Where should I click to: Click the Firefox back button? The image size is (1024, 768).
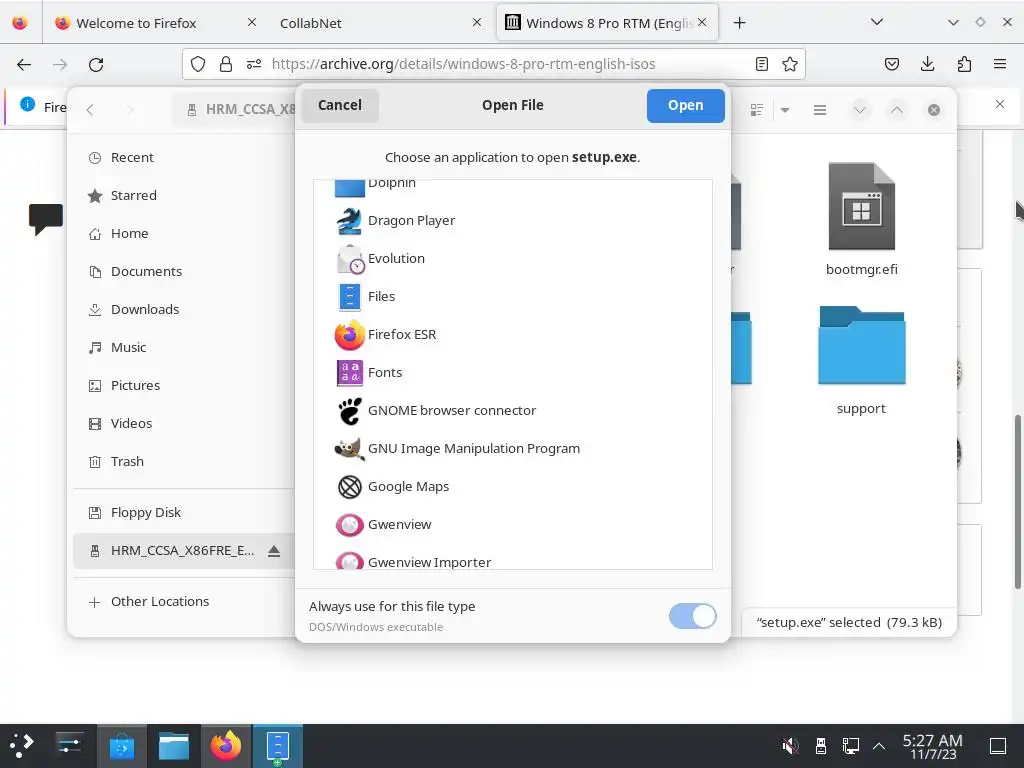[24, 64]
